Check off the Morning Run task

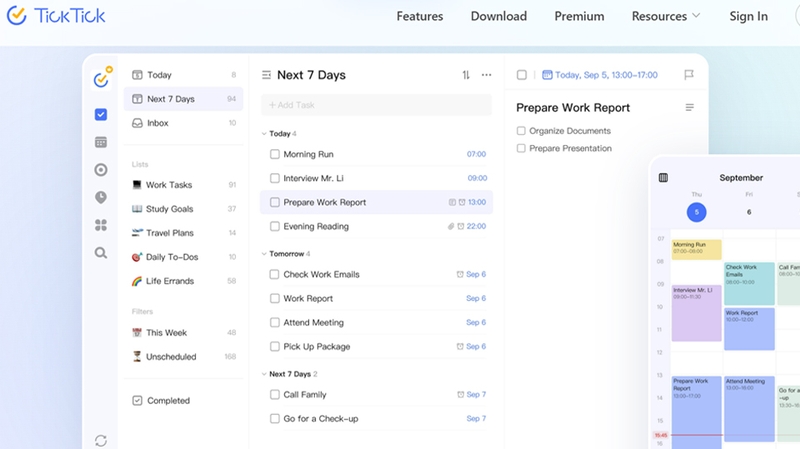[x=274, y=154]
